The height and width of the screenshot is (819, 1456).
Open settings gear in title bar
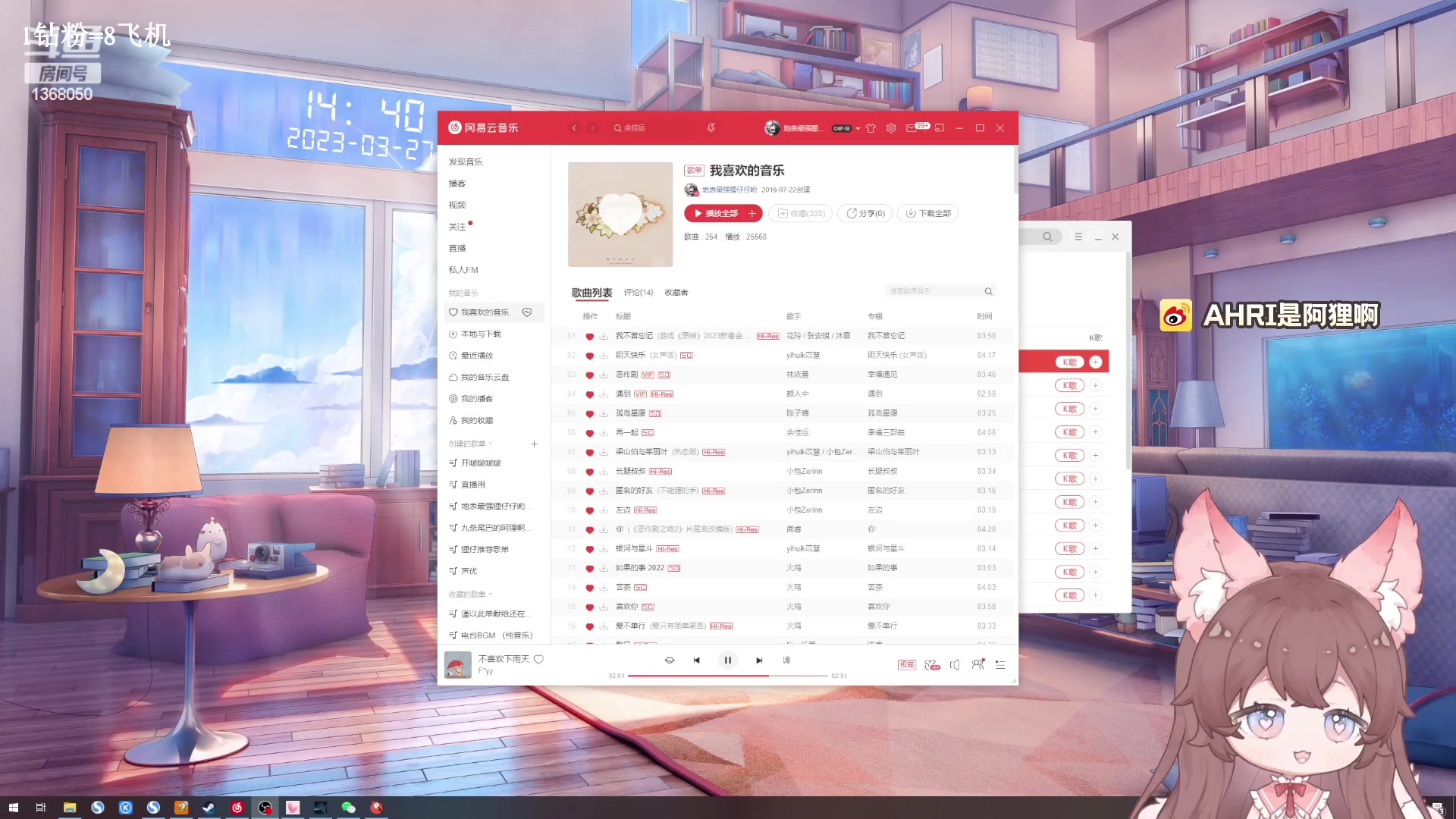point(891,128)
